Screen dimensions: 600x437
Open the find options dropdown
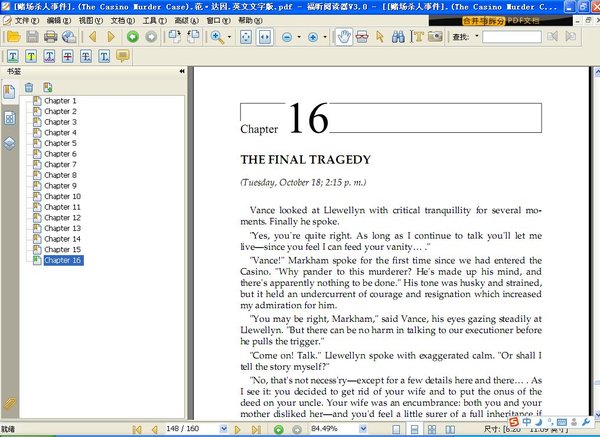[476, 36]
